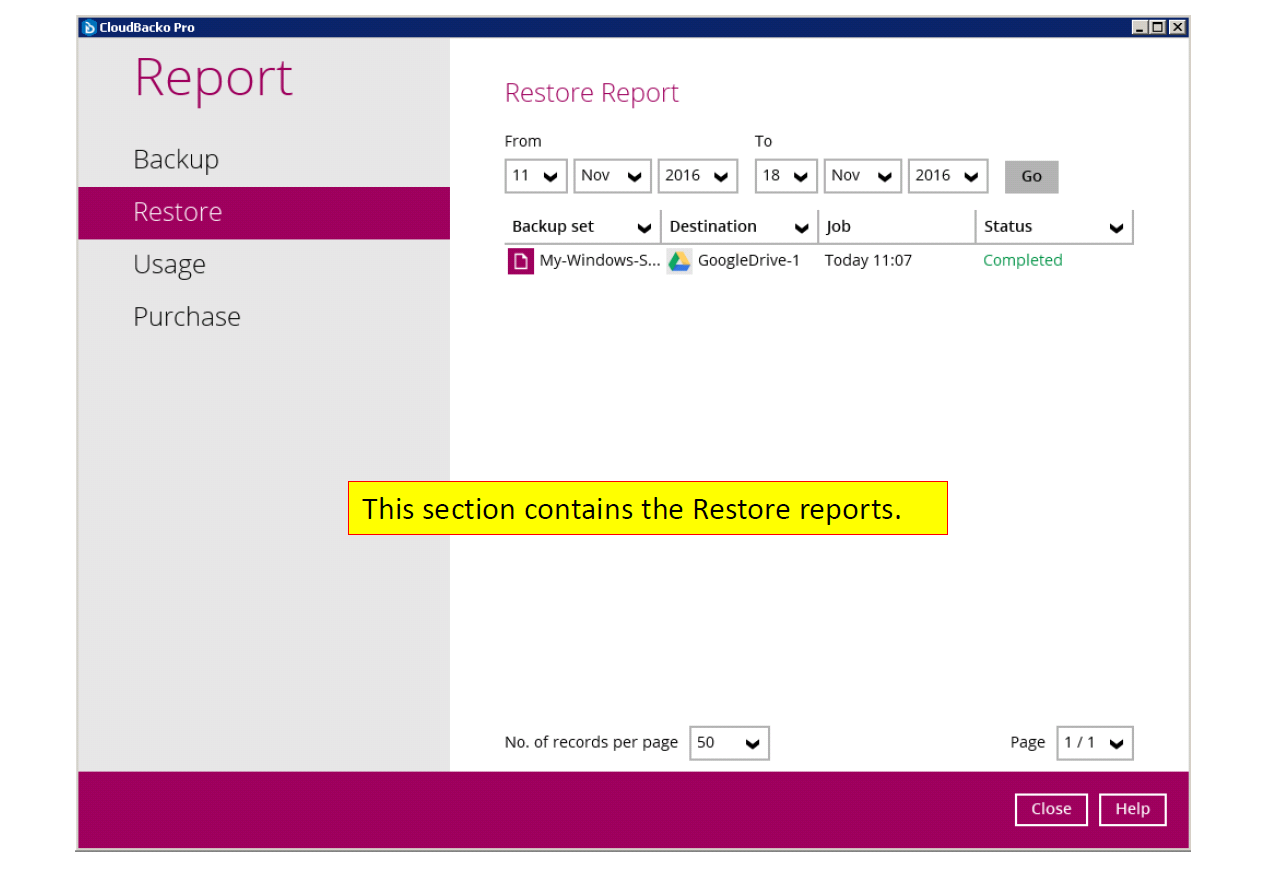Expand Status column filter
This screenshot has height=886, width=1272.
click(1116, 228)
